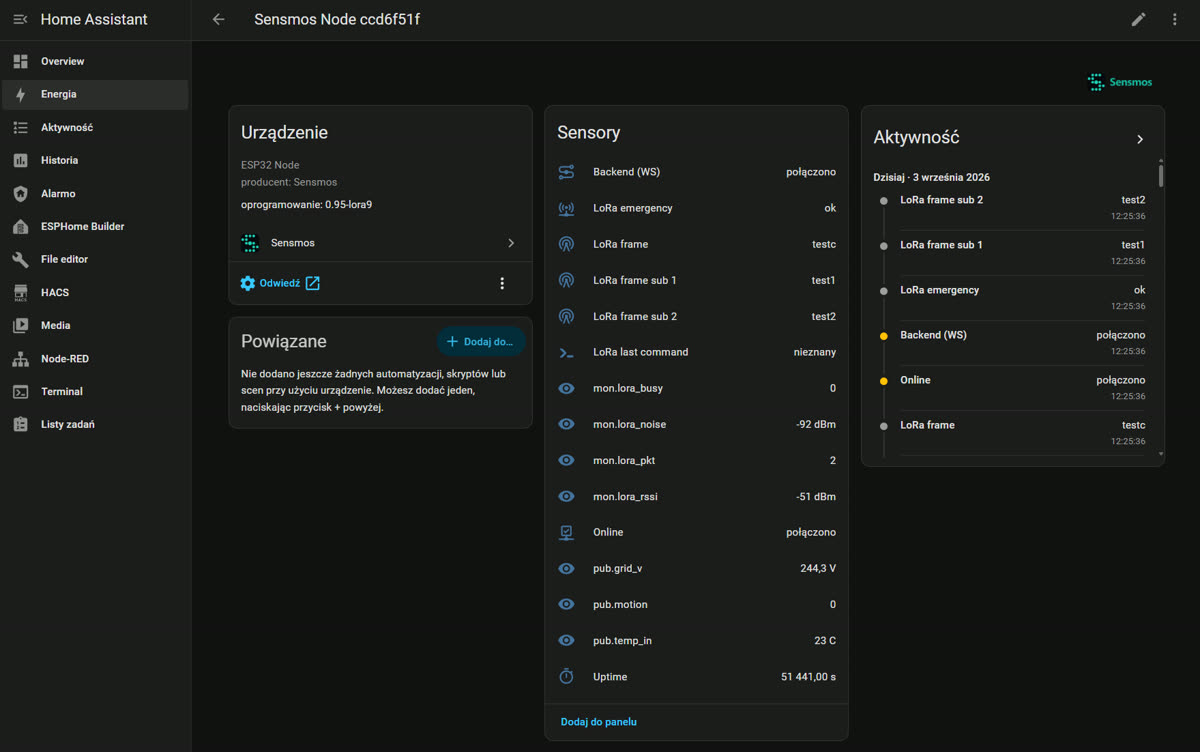This screenshot has width=1200, height=752.
Task: Click the Node-RED network icon
Action: 20,359
